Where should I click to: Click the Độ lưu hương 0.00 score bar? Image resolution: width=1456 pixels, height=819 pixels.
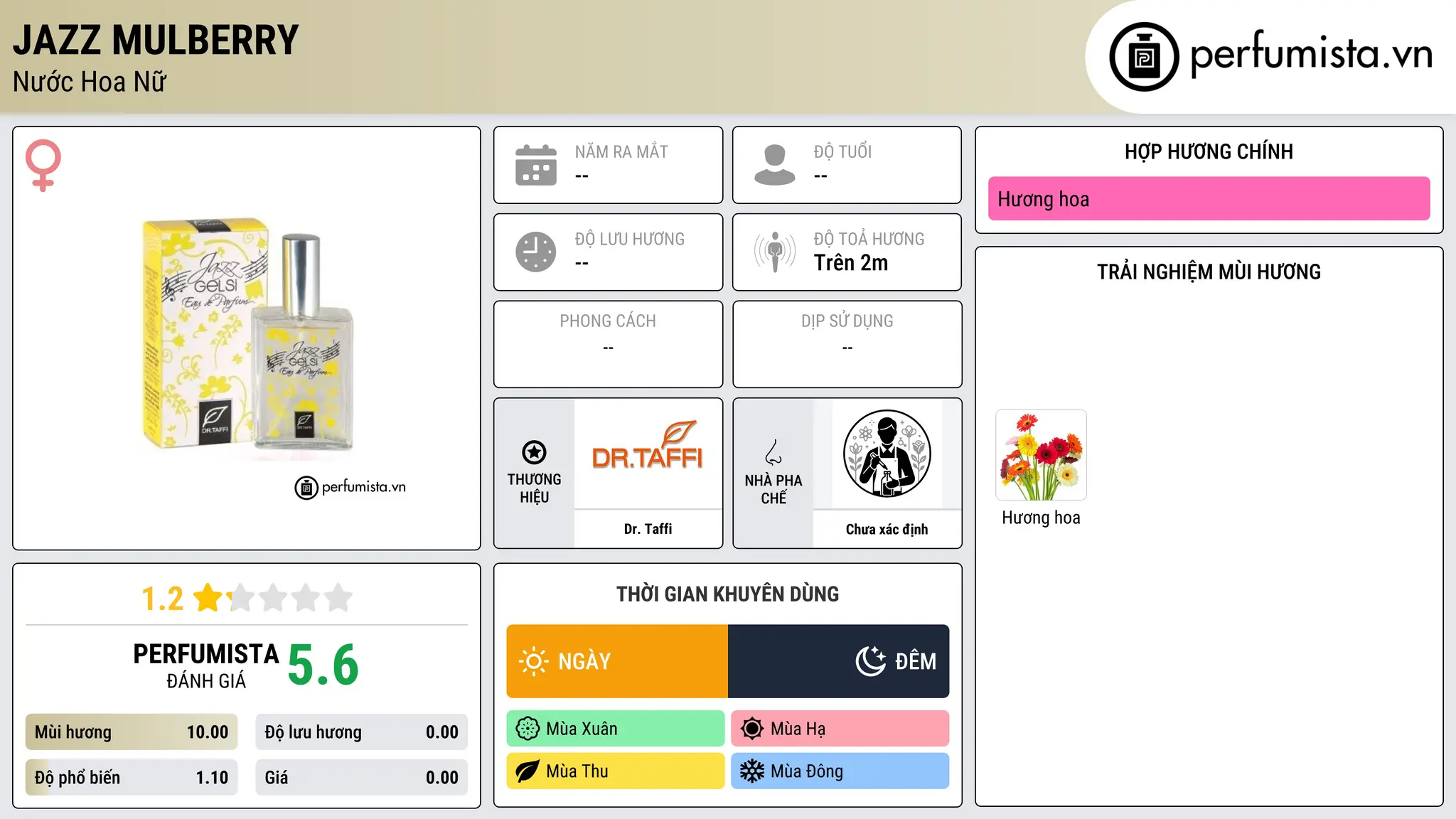pyautogui.click(x=361, y=732)
